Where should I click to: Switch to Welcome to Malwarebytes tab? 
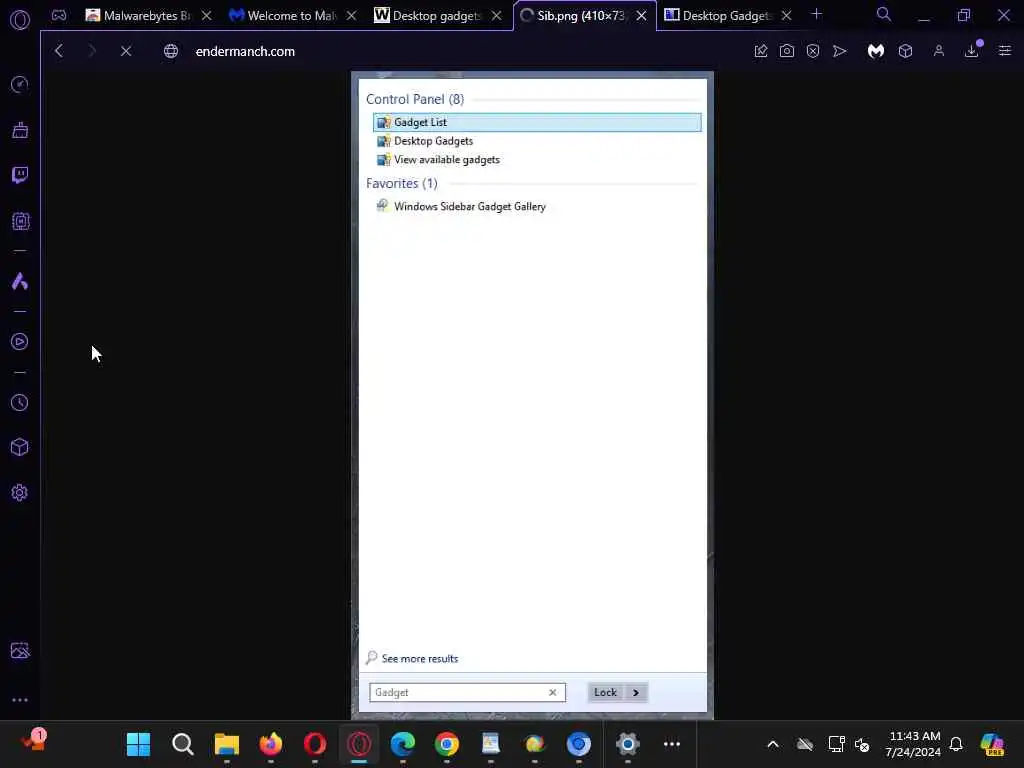[282, 16]
